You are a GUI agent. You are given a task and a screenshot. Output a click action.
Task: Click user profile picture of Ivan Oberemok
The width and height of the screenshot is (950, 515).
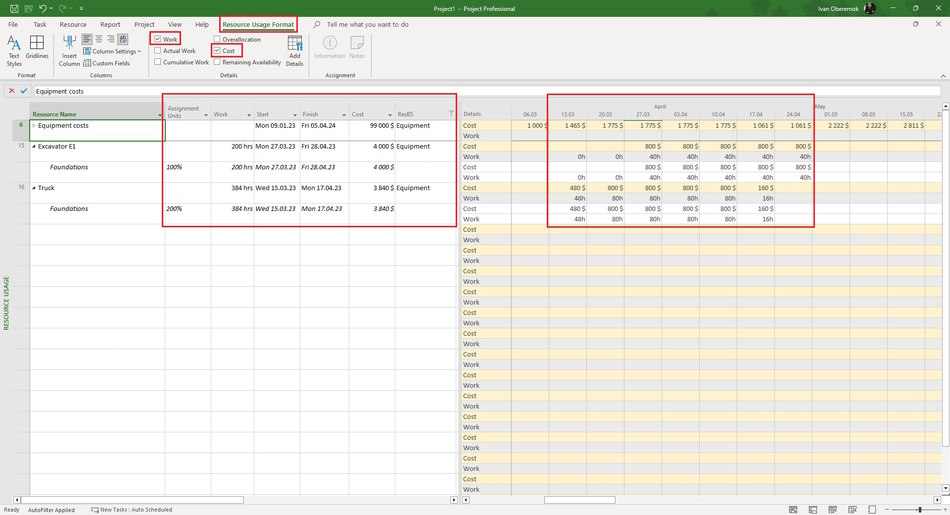point(869,8)
